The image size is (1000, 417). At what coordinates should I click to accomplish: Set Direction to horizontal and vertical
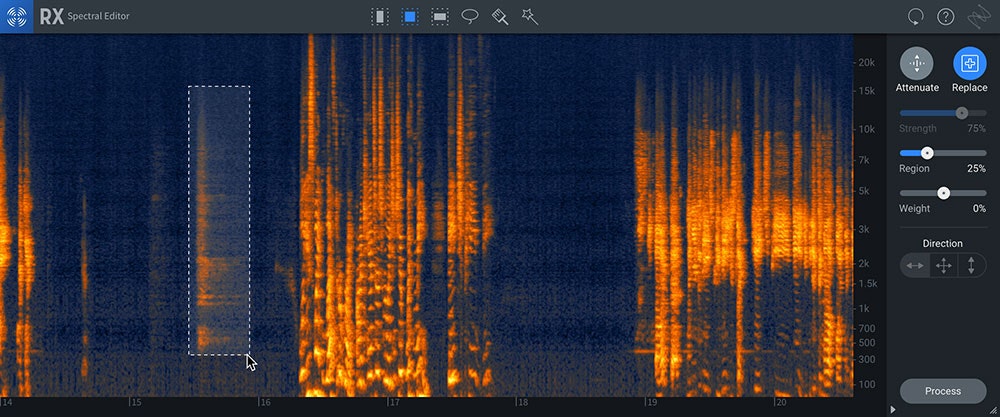943,265
